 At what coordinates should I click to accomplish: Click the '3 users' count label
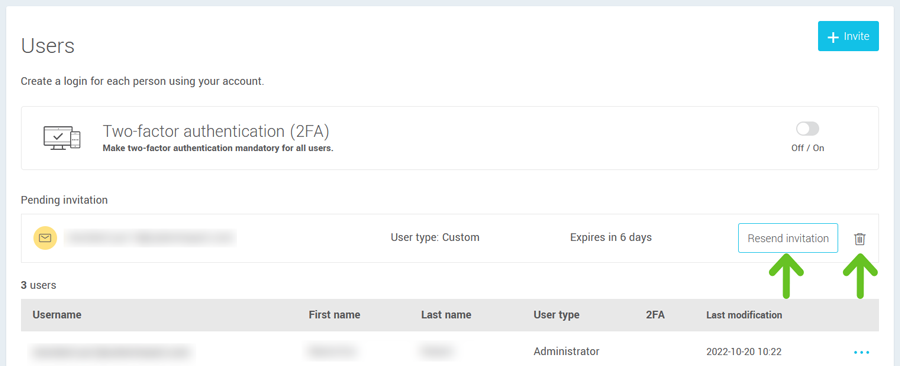pos(38,285)
